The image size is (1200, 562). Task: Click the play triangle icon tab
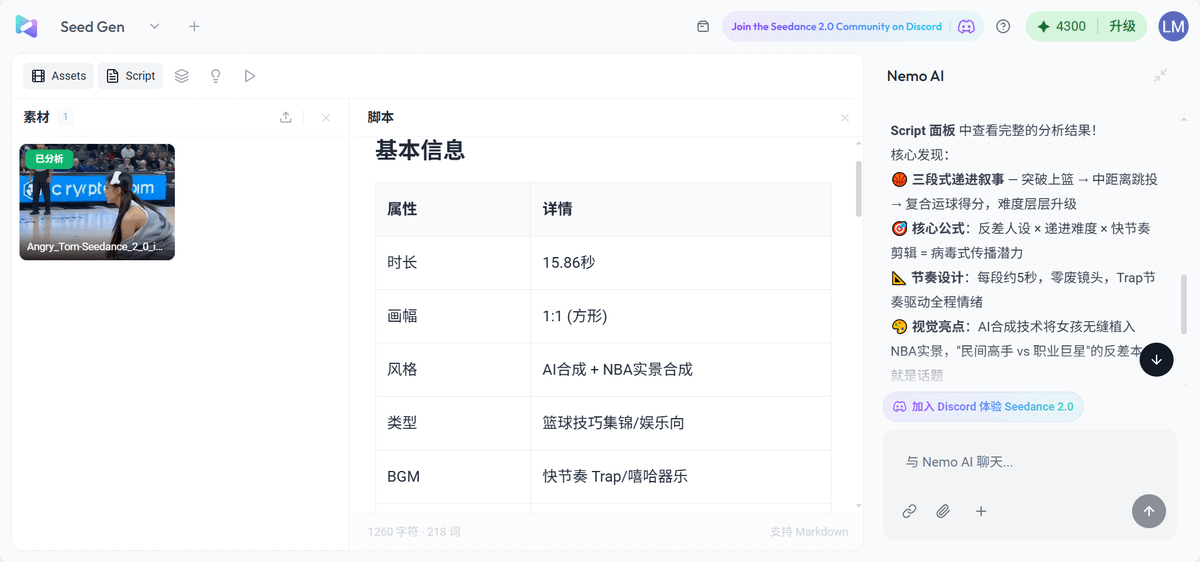pyautogui.click(x=250, y=76)
